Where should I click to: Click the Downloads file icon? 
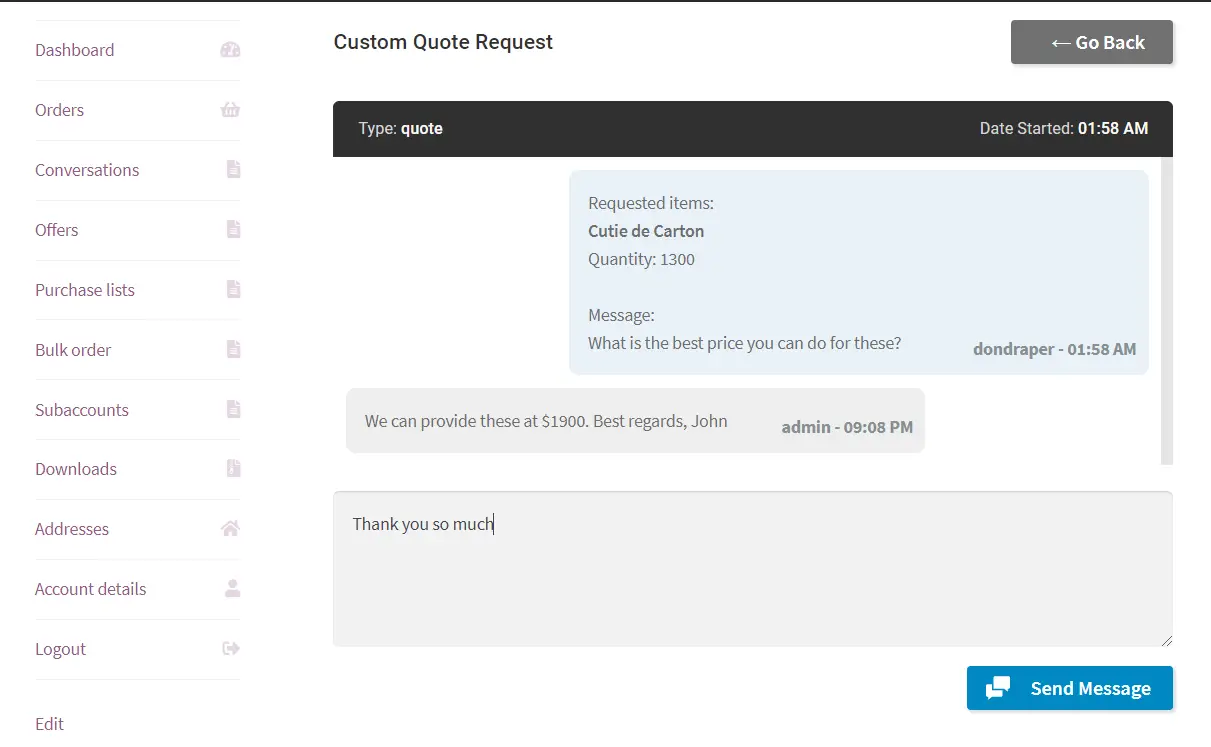[x=233, y=469]
